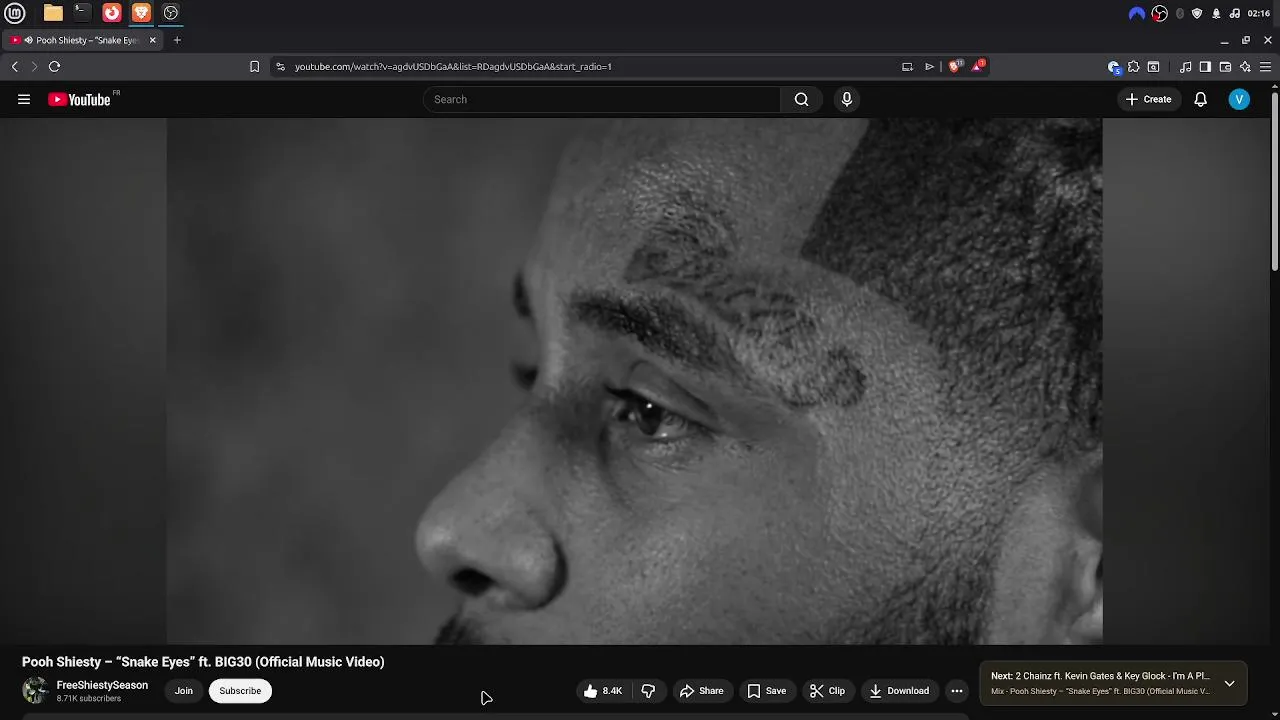The width and height of the screenshot is (1280, 720).
Task: Open the tray music note applet
Action: pyautogui.click(x=1234, y=13)
